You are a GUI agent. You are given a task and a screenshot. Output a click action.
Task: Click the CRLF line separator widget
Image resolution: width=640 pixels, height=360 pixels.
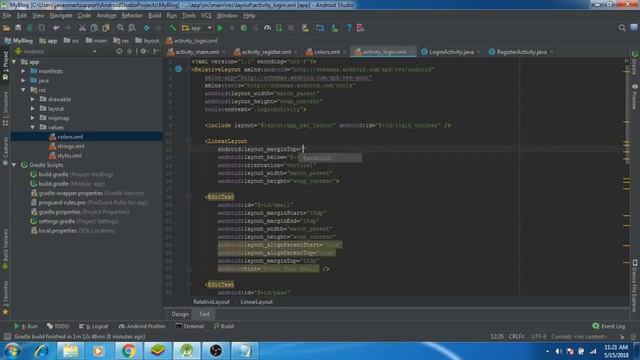point(516,337)
